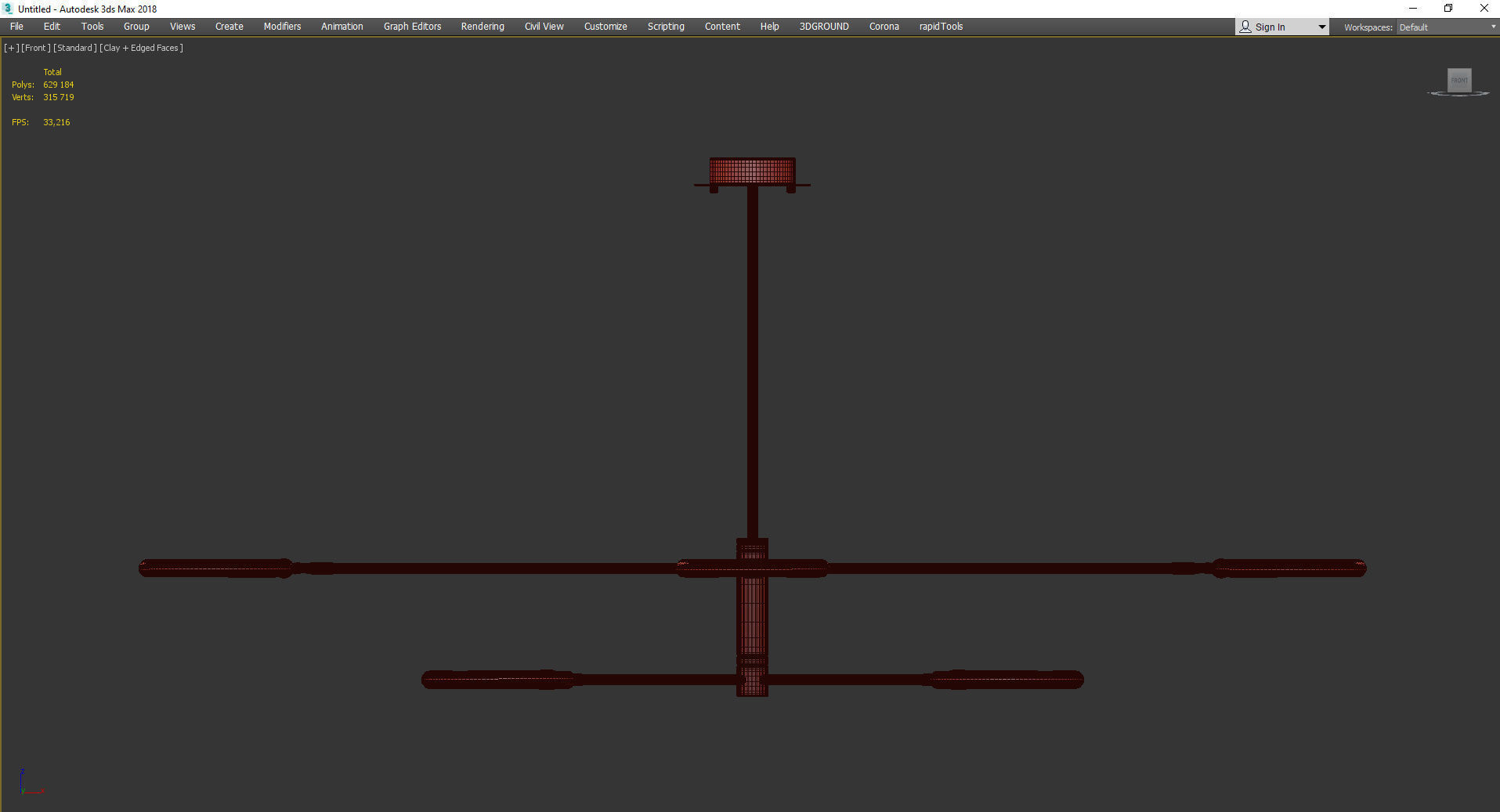Image resolution: width=1500 pixels, height=812 pixels.
Task: Open the File menu
Action: click(16, 27)
